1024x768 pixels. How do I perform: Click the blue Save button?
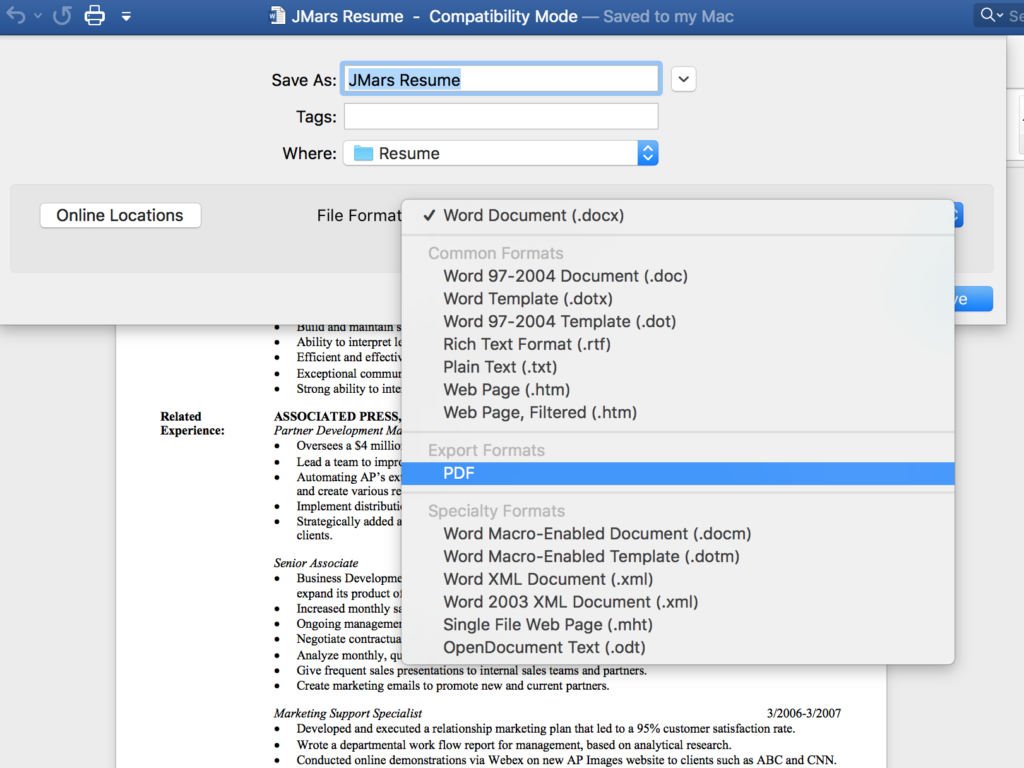pos(973,299)
